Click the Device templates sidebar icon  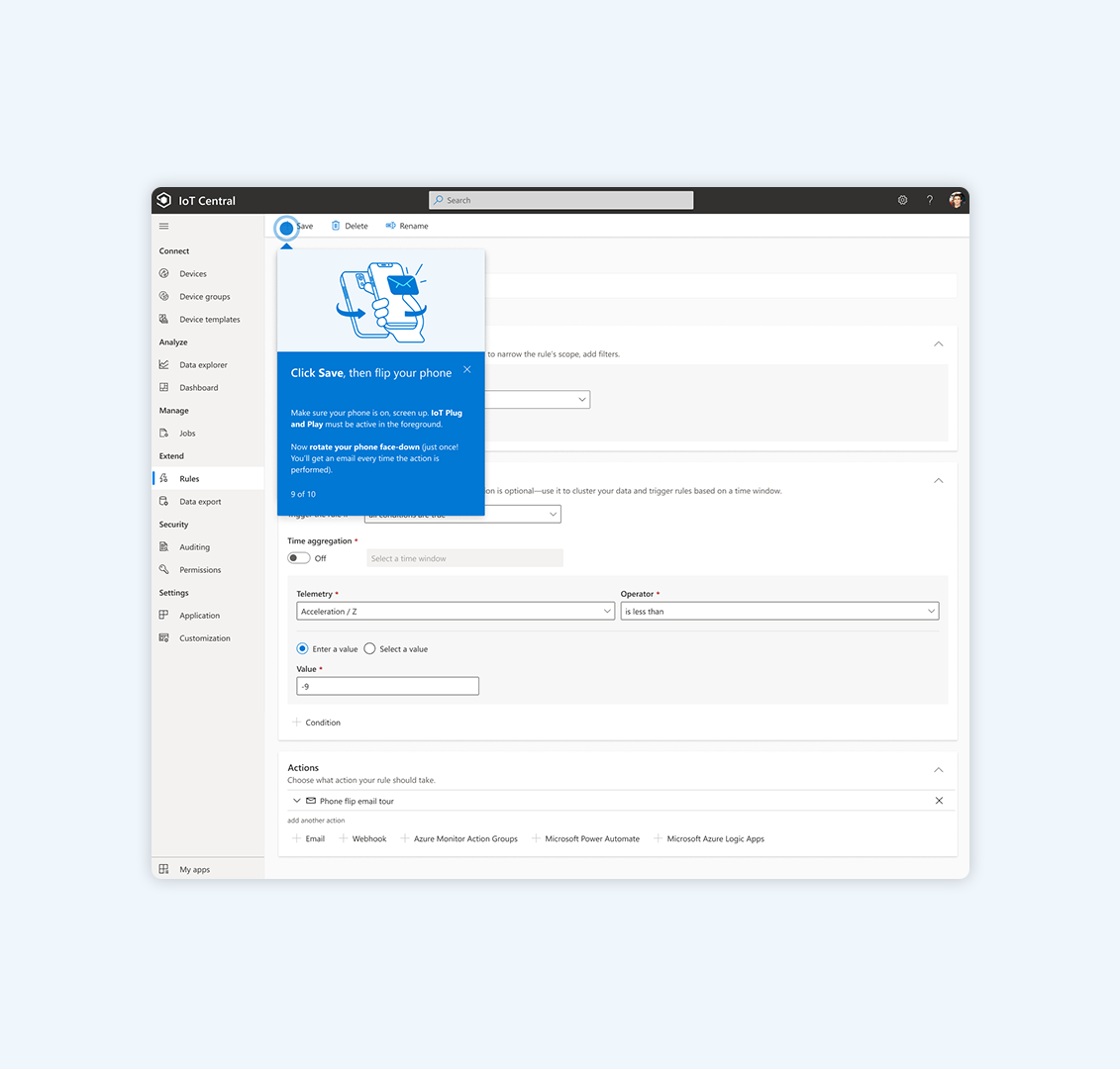click(164, 319)
